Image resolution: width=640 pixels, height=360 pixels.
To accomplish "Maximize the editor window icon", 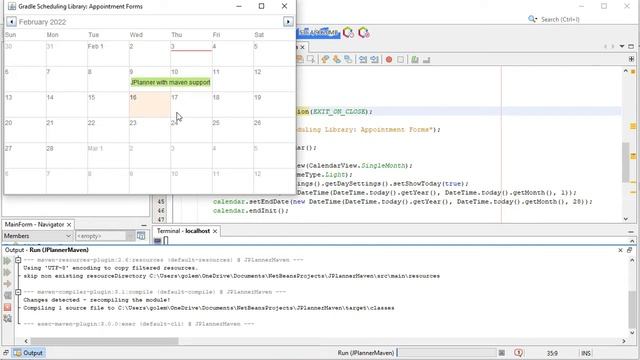I will (x=631, y=46).
